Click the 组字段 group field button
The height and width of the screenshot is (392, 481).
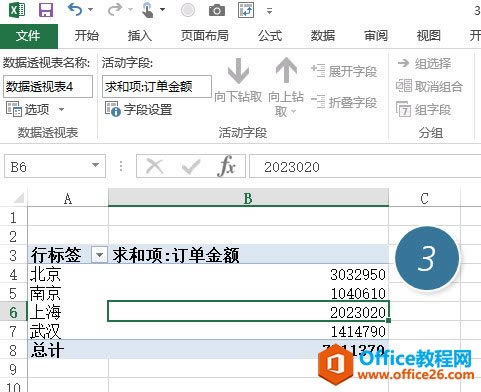[423, 109]
